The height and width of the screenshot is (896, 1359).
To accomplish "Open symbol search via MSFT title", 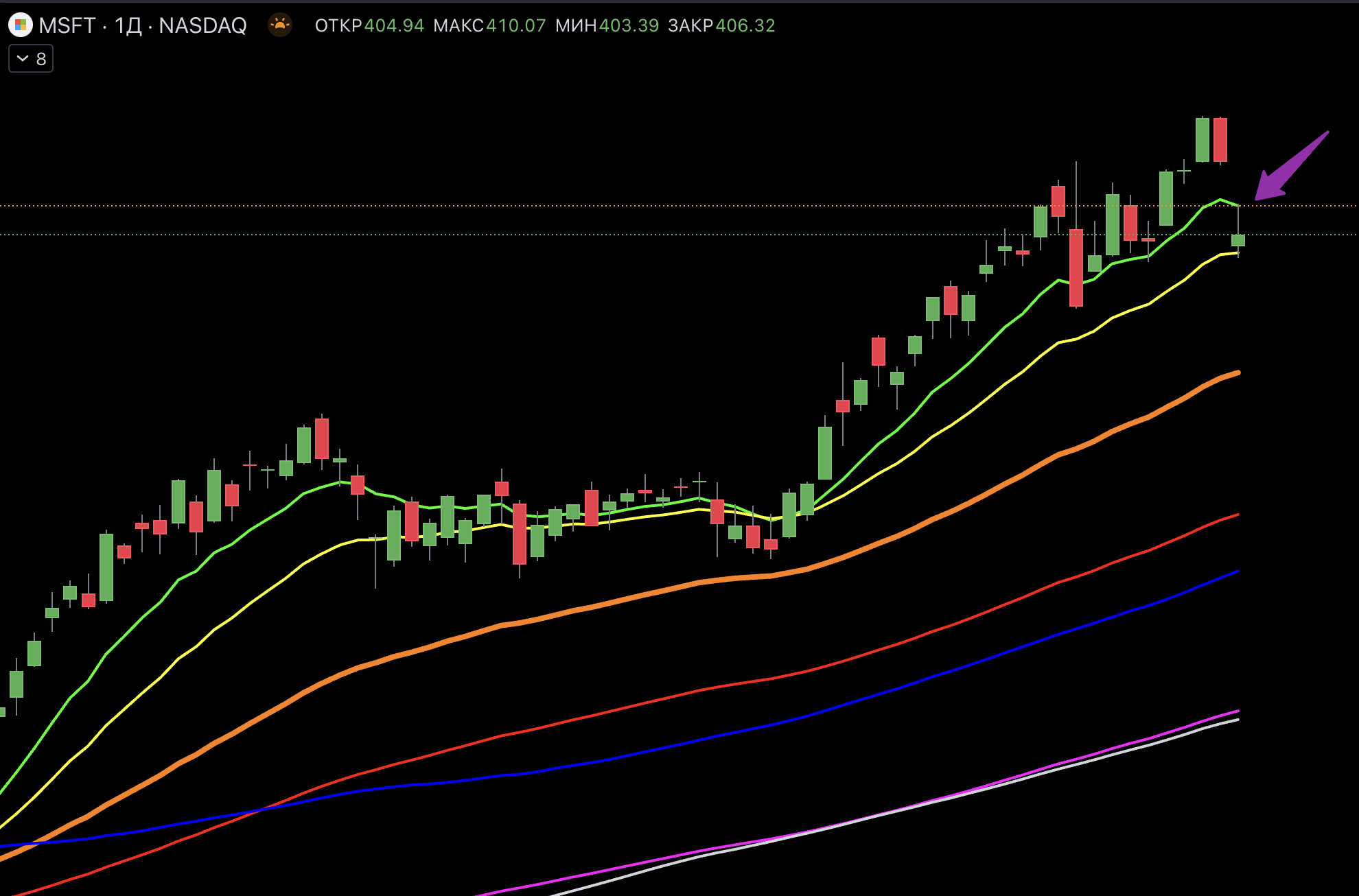I will click(67, 25).
